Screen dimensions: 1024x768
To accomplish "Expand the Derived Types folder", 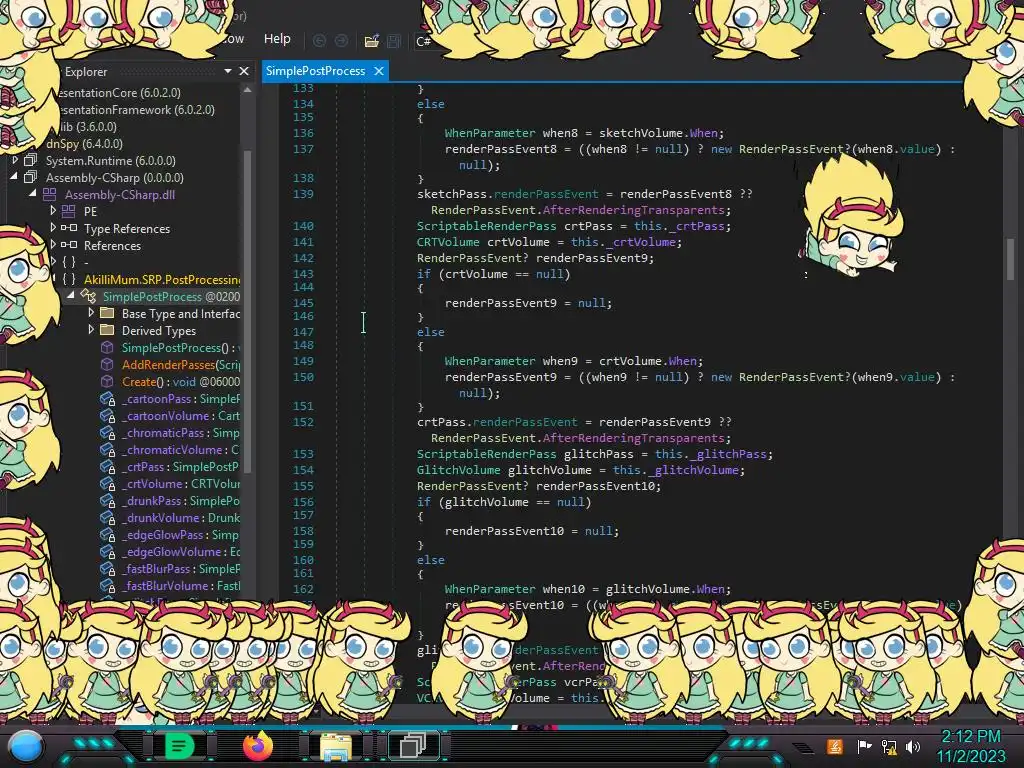I will (x=91, y=330).
